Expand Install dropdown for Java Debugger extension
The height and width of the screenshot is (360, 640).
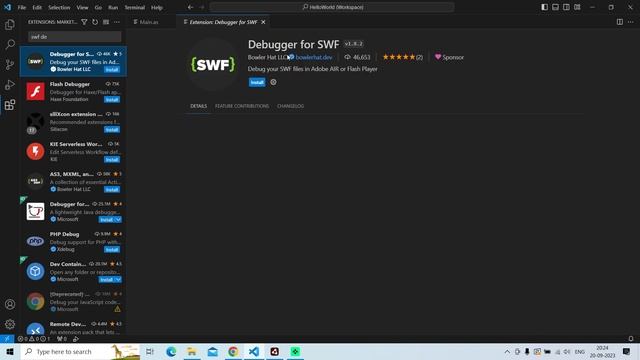[x=118, y=220]
